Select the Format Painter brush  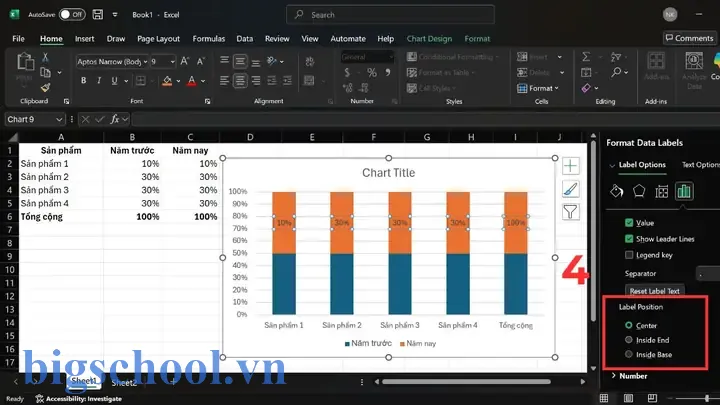45,87
